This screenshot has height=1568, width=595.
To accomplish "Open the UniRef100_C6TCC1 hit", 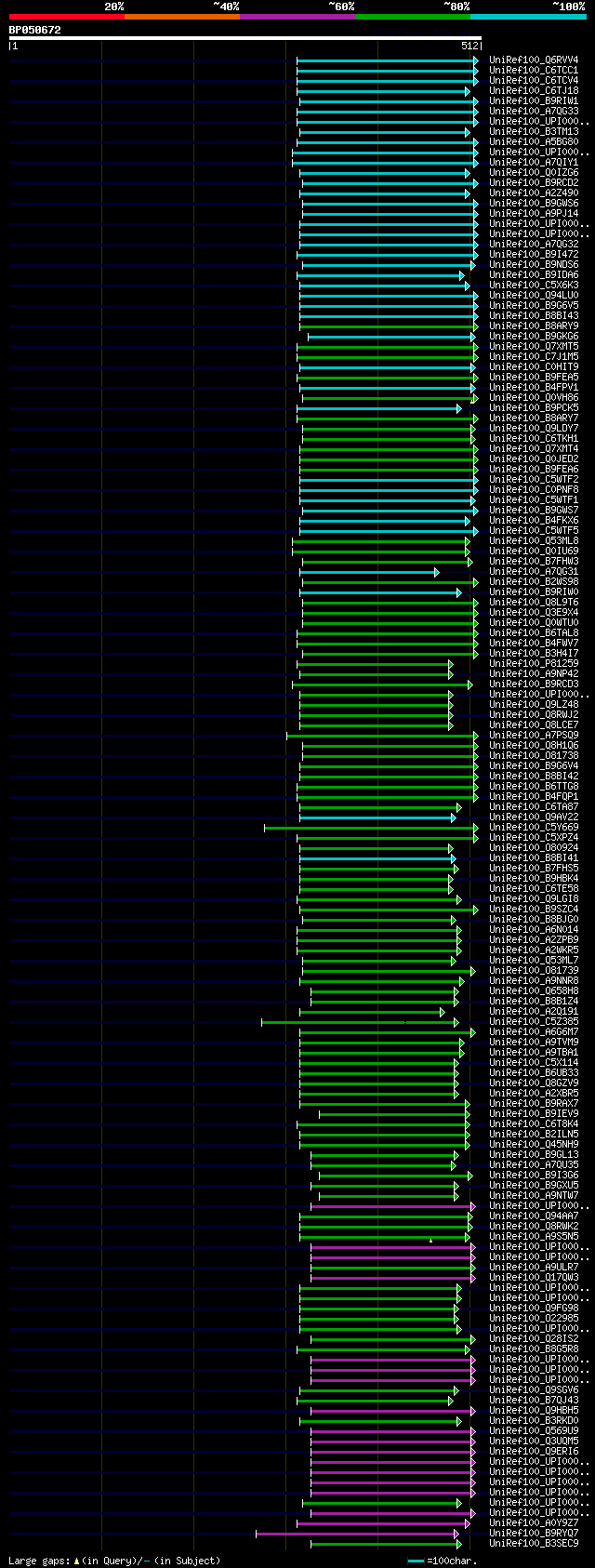I will point(534,70).
